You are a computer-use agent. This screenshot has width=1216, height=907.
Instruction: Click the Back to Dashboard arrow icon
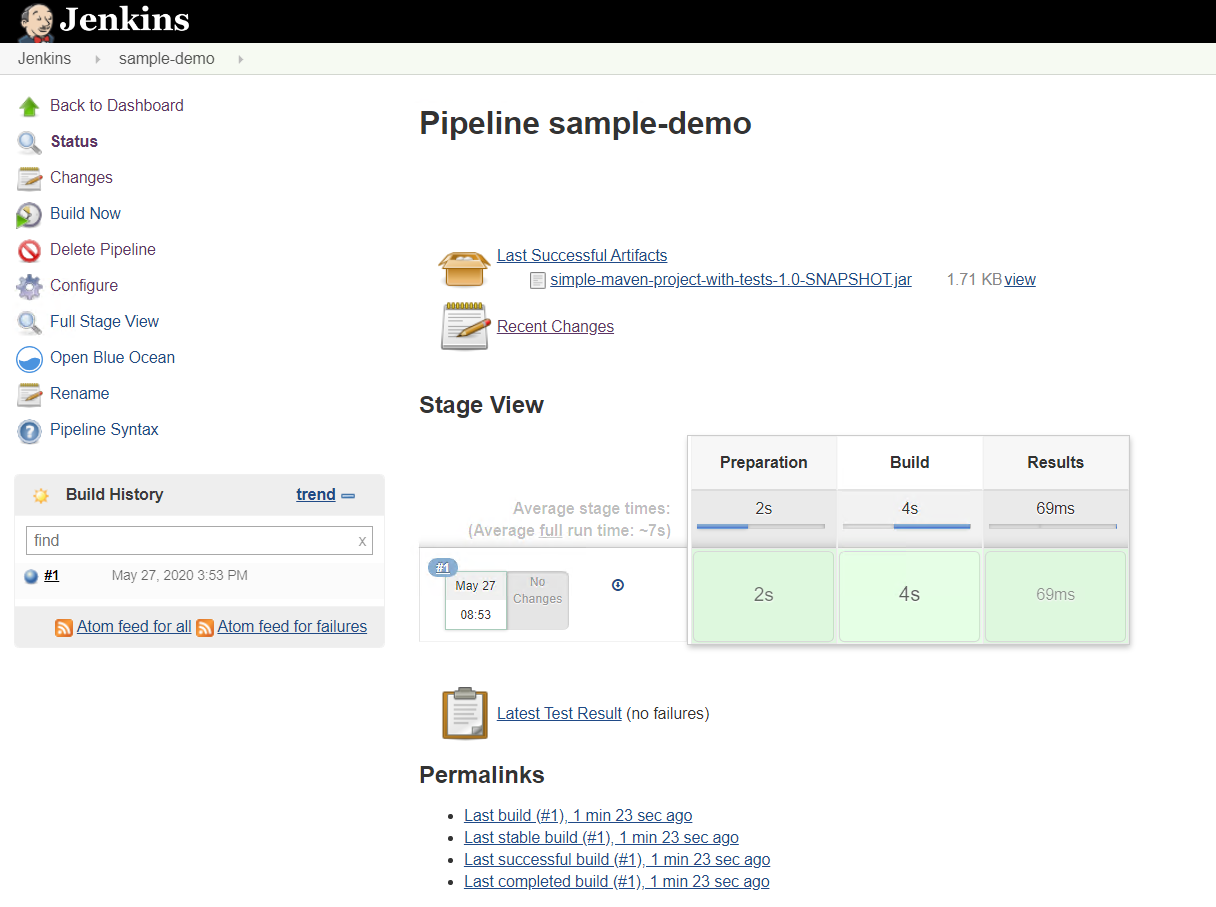pyautogui.click(x=30, y=106)
